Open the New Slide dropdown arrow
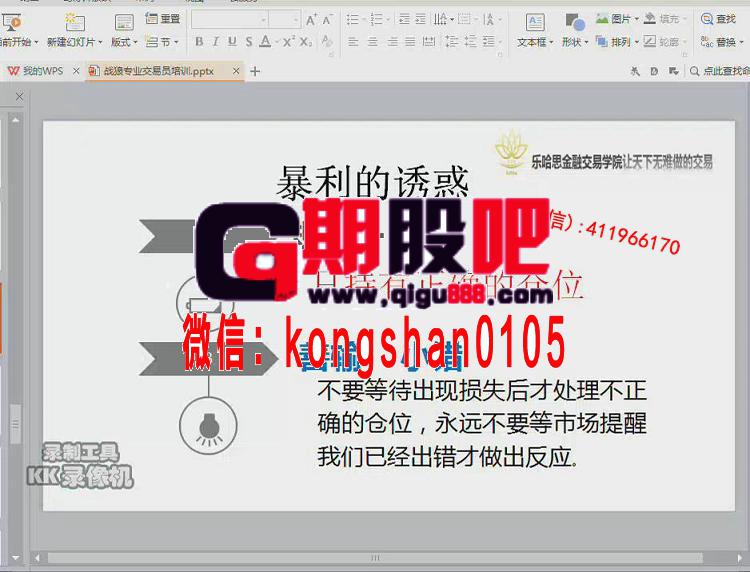The height and width of the screenshot is (572, 750). (100, 43)
